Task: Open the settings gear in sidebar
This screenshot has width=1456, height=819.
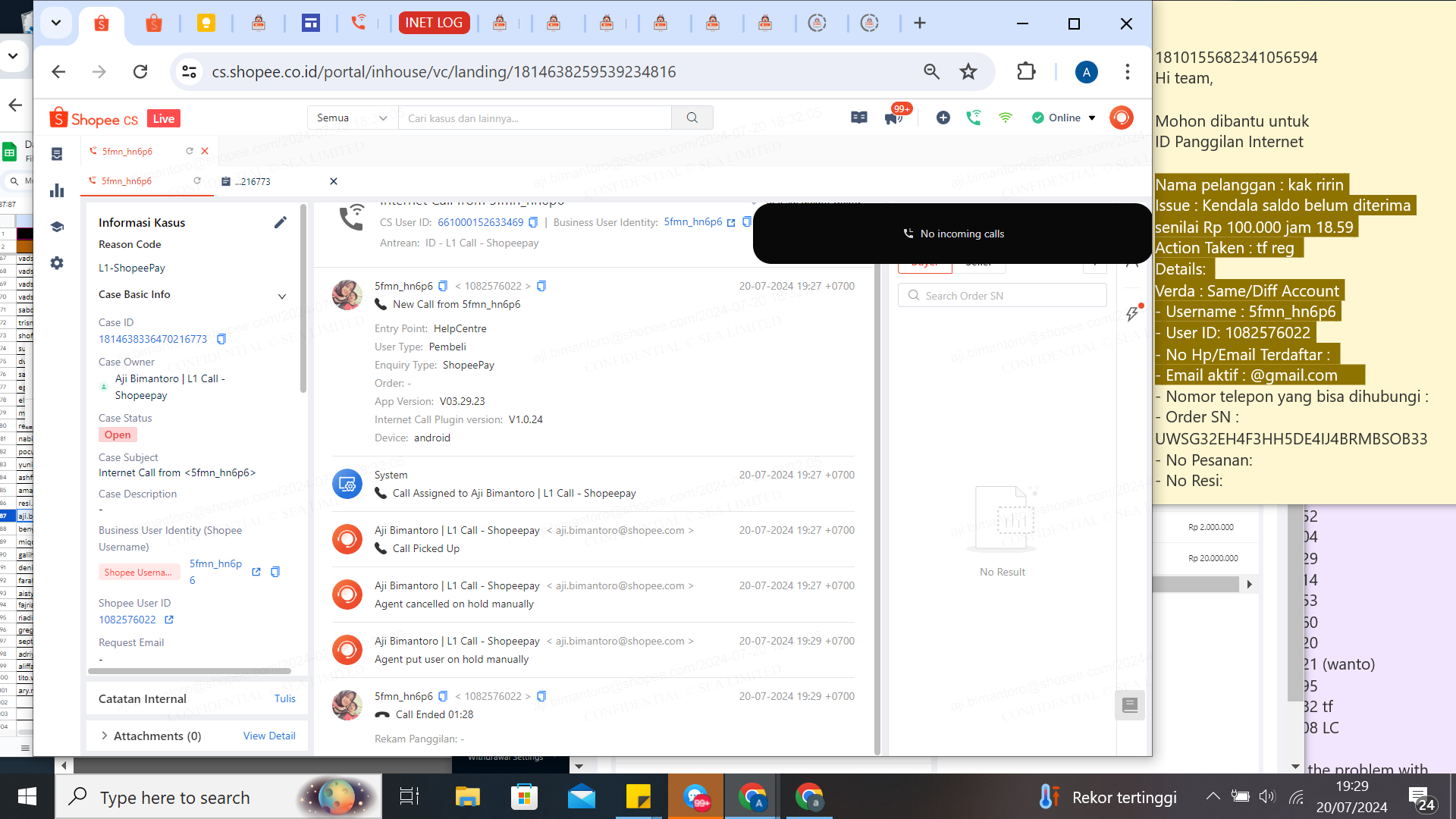Action: pyautogui.click(x=57, y=263)
